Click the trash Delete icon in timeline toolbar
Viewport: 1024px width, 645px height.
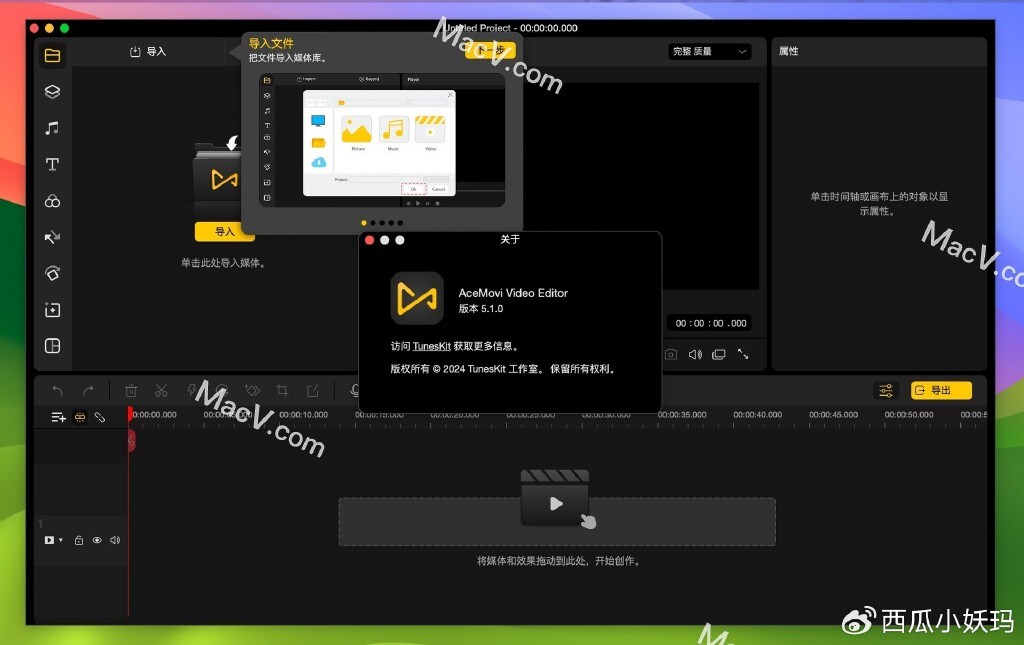[131, 390]
